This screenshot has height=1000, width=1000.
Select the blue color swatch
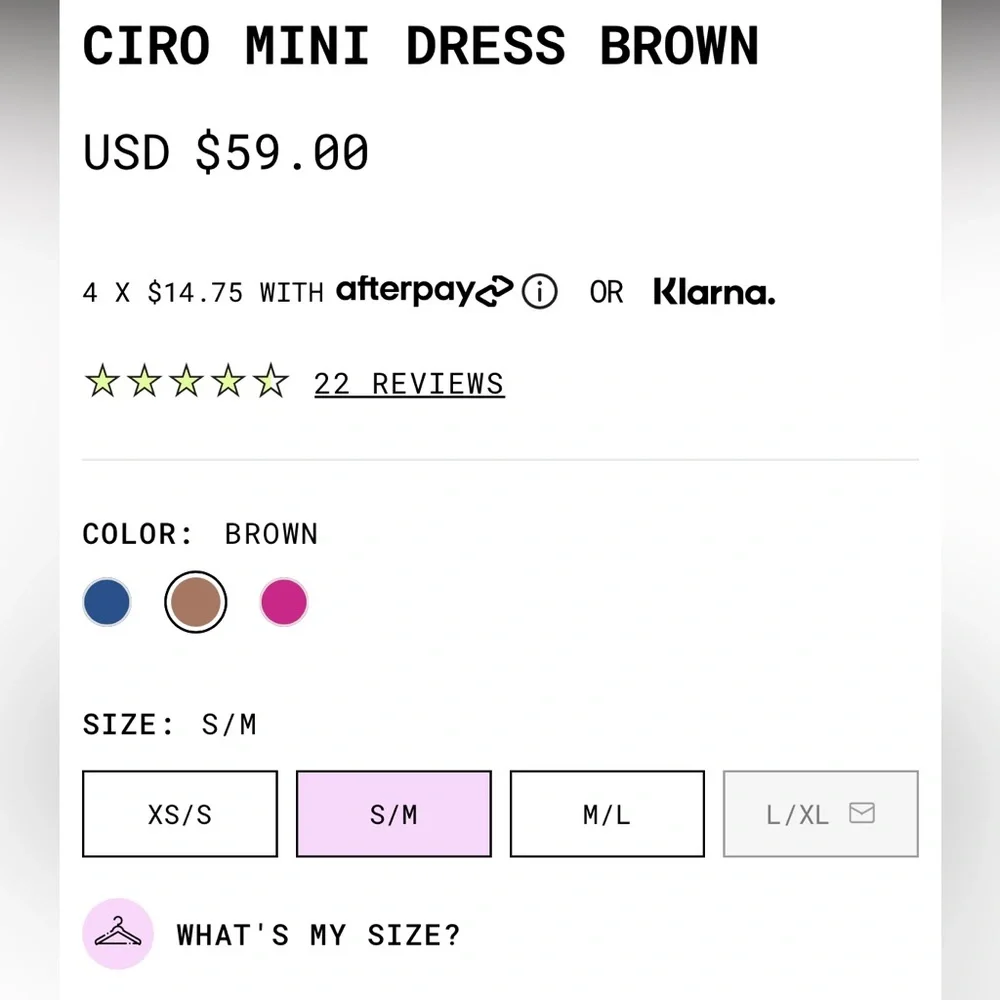[x=106, y=601]
